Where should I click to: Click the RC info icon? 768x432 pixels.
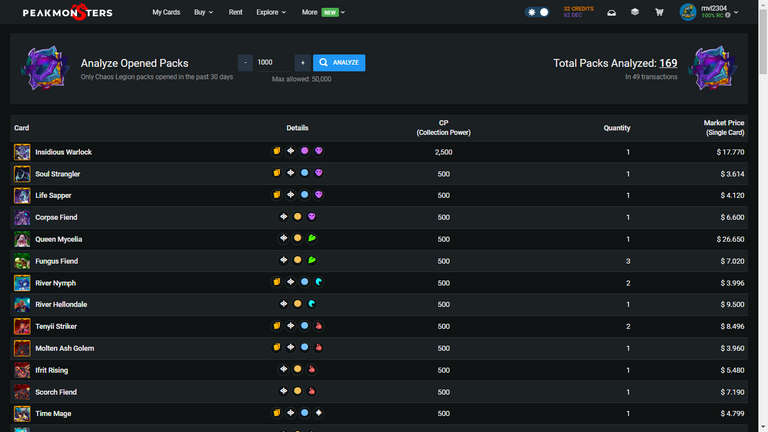pos(728,16)
